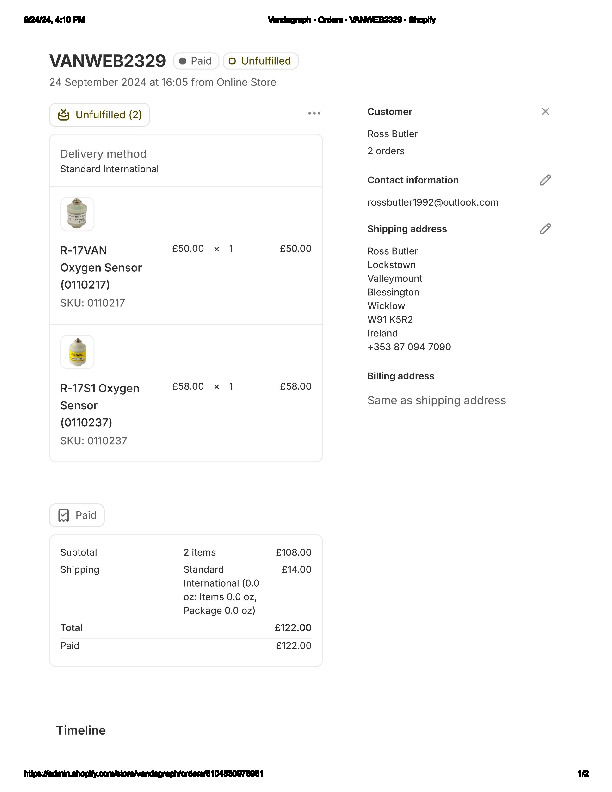Viewport: 612px width, 792px height.
Task: Click the Unfulfilled (2) box icon
Action: [x=64, y=115]
